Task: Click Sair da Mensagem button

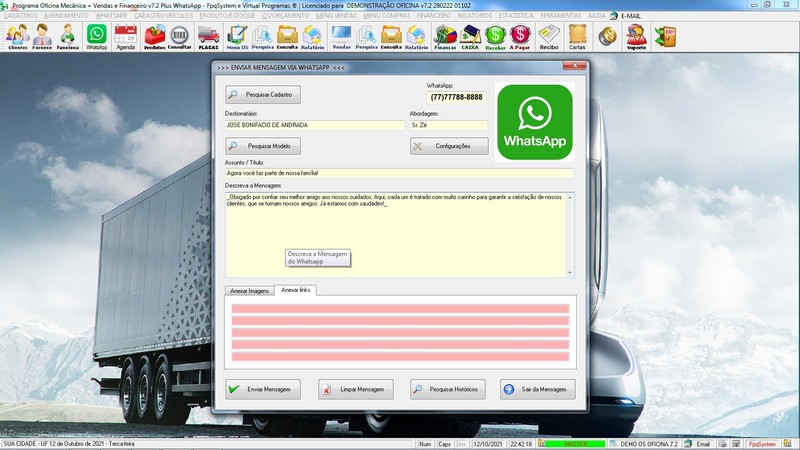Action: pos(538,389)
